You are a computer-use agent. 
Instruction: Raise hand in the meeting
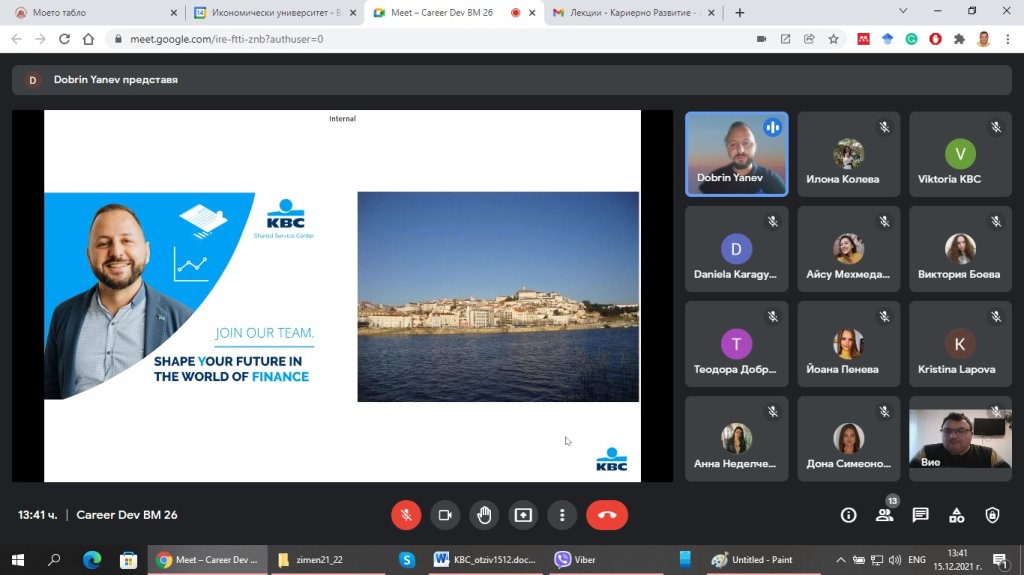click(x=484, y=515)
